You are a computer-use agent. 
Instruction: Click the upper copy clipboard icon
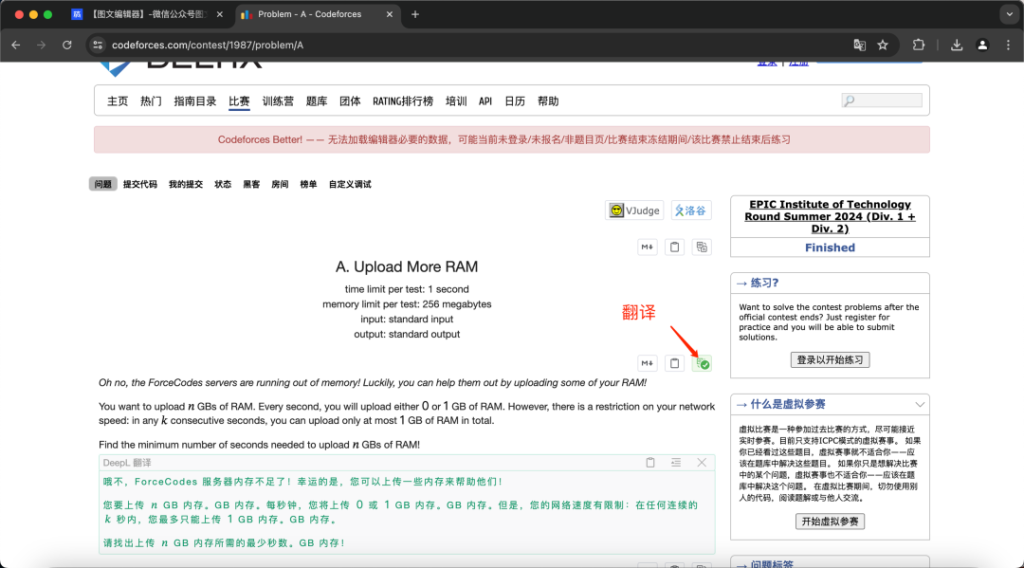[x=675, y=247]
